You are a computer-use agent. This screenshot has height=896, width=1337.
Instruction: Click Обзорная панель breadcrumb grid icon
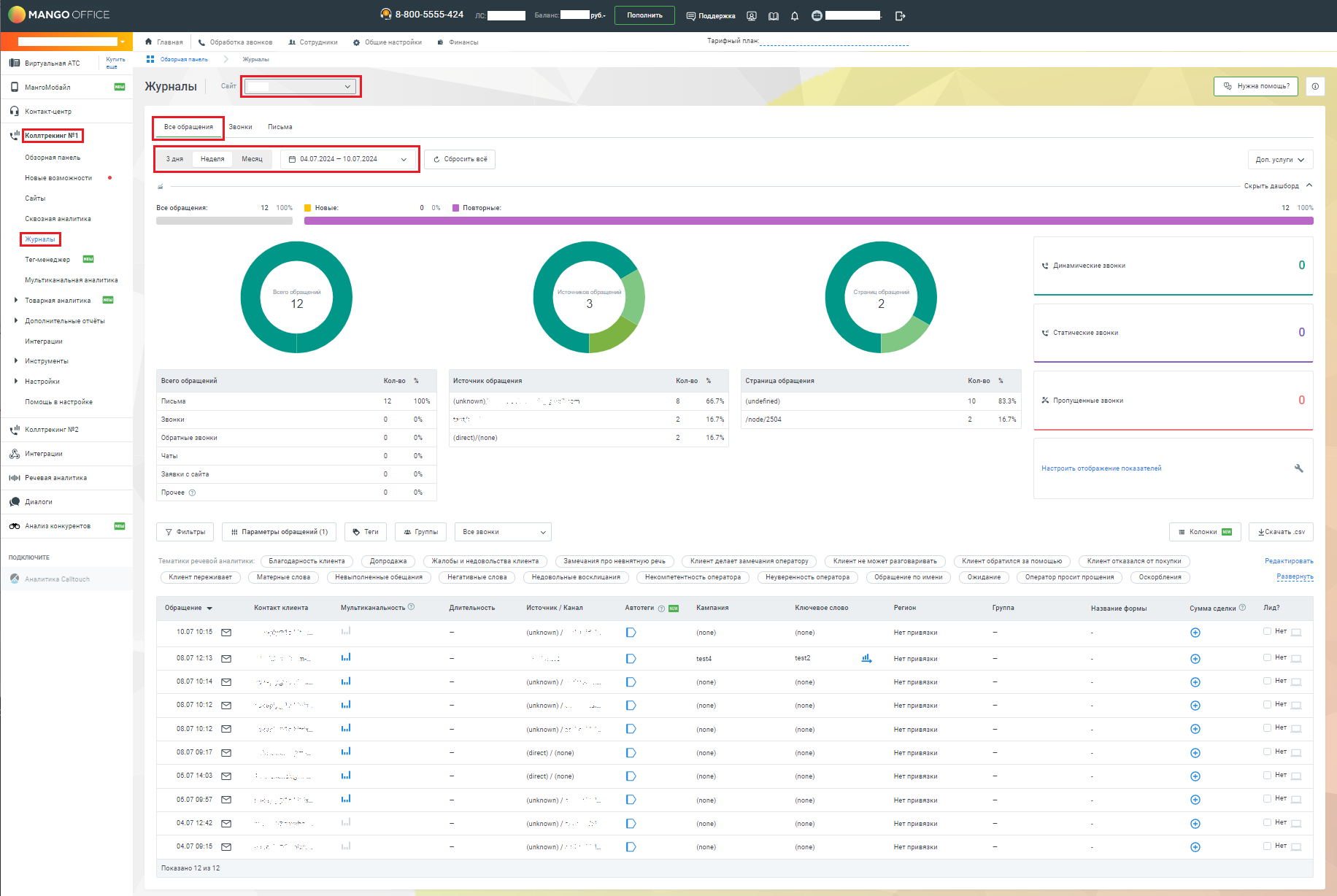150,59
